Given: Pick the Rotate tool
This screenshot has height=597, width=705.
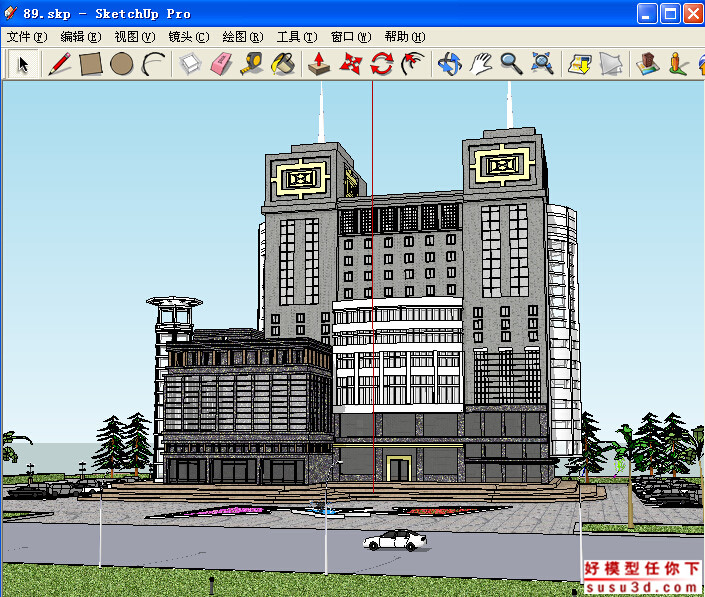Looking at the screenshot, I should tap(382, 64).
